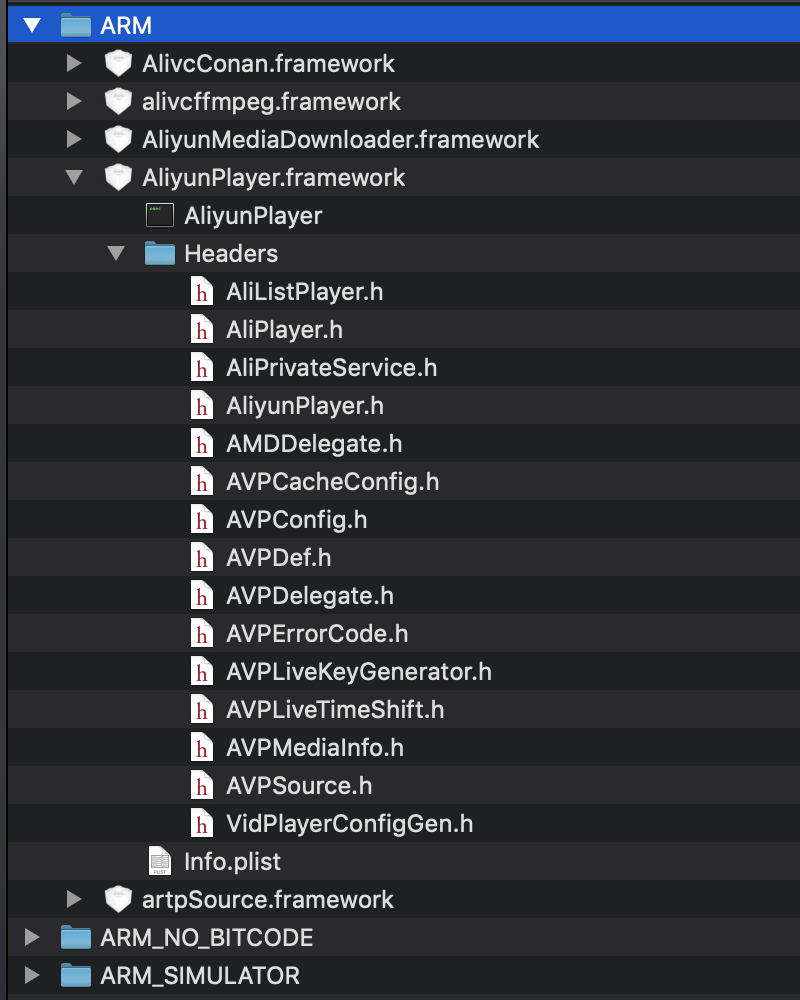800x1000 pixels.
Task: Open the AVPSource.h file name
Action: [299, 786]
